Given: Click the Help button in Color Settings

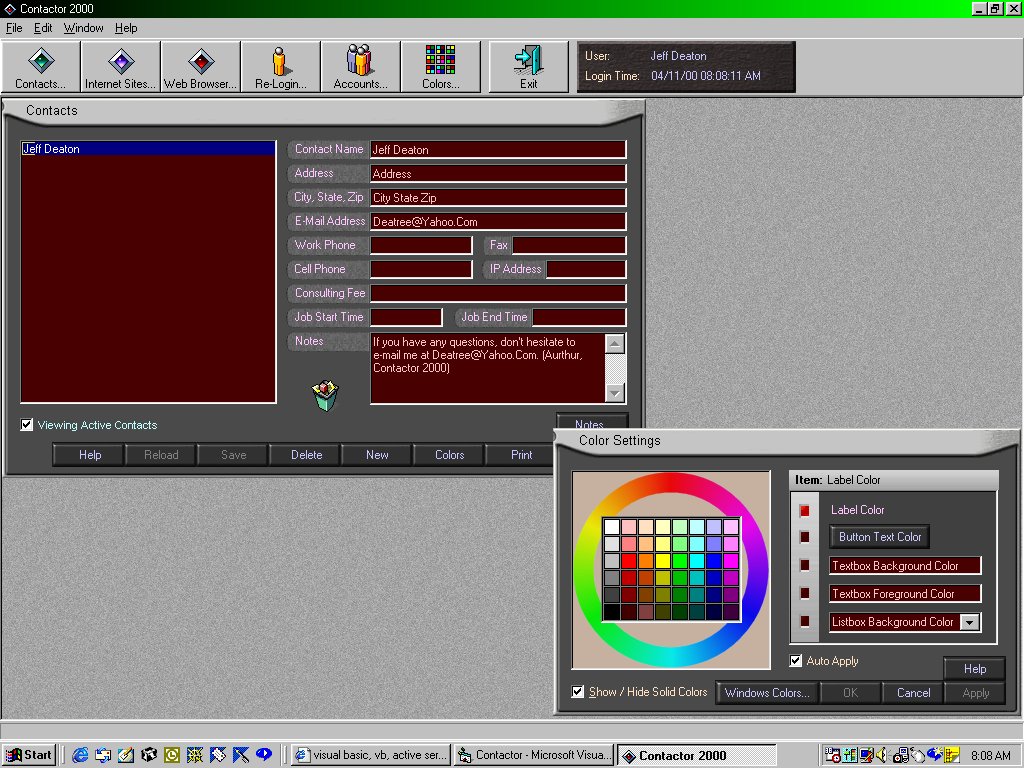Looking at the screenshot, I should click(x=974, y=669).
